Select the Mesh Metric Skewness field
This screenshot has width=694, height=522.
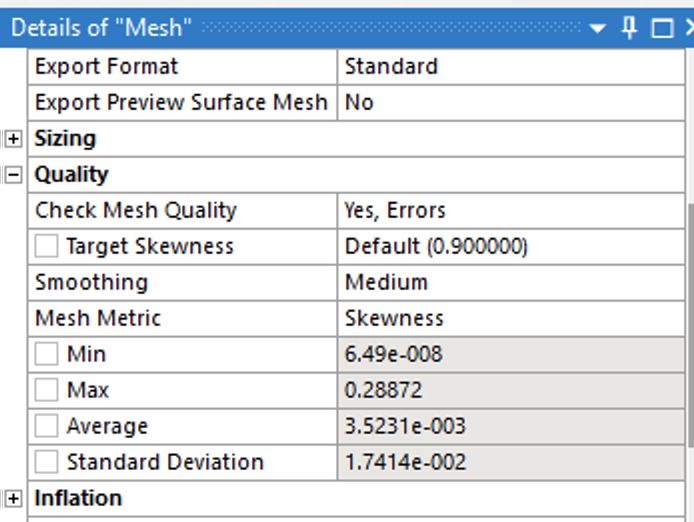tap(510, 318)
